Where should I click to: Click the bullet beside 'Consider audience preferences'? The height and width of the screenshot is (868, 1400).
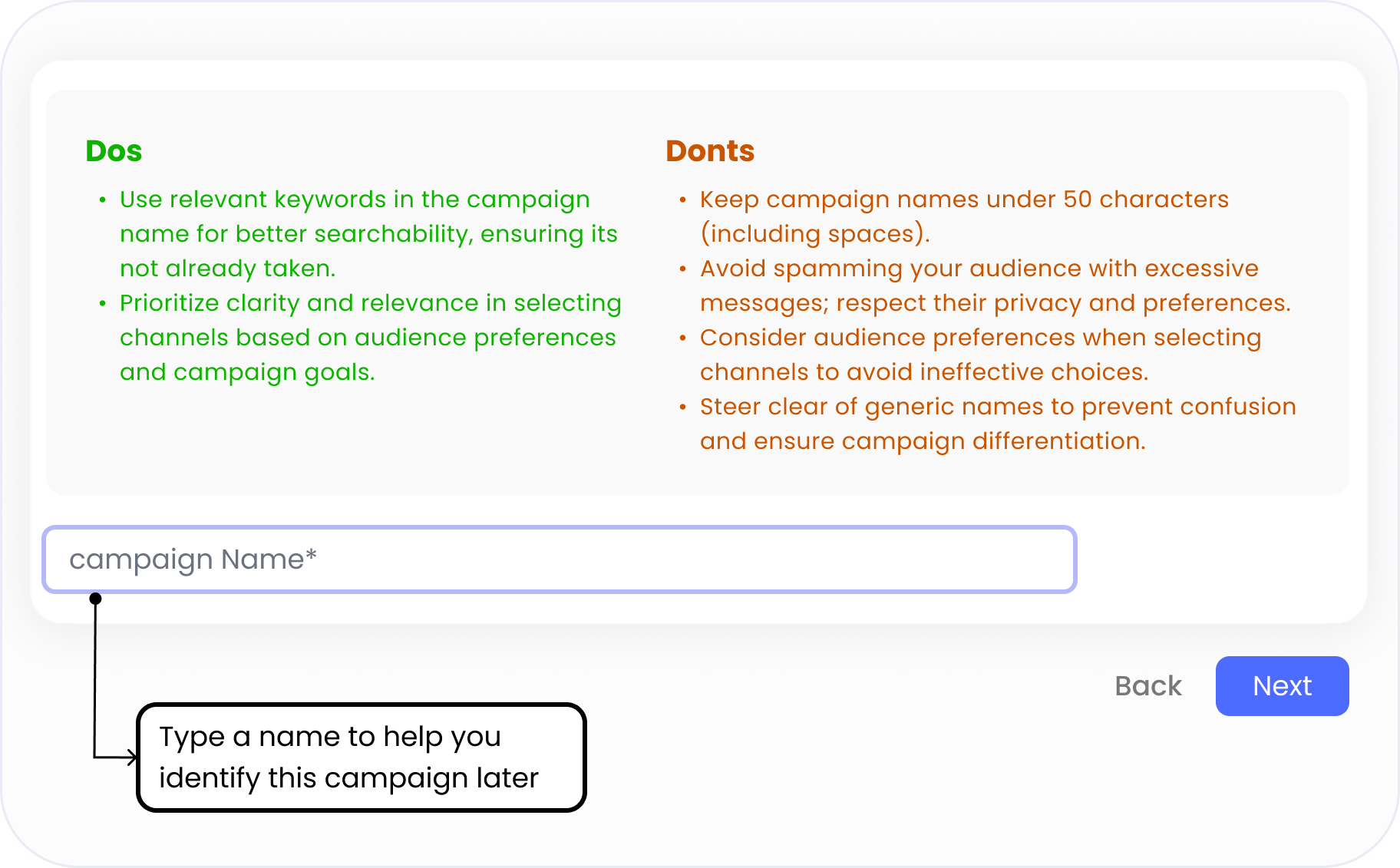click(x=683, y=338)
